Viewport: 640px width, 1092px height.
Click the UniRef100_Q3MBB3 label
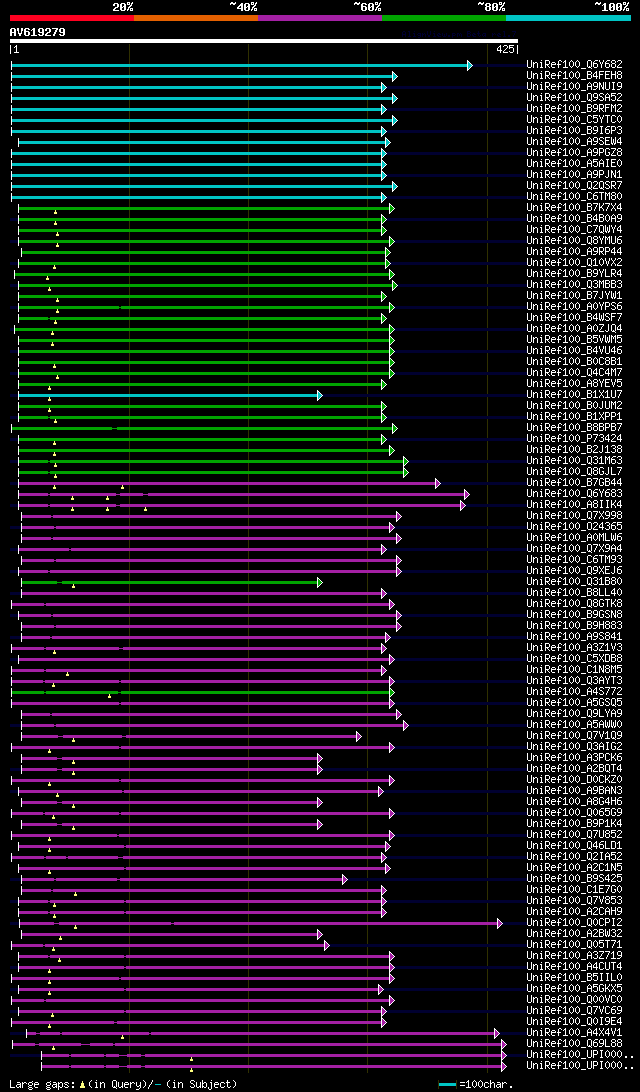tap(575, 284)
